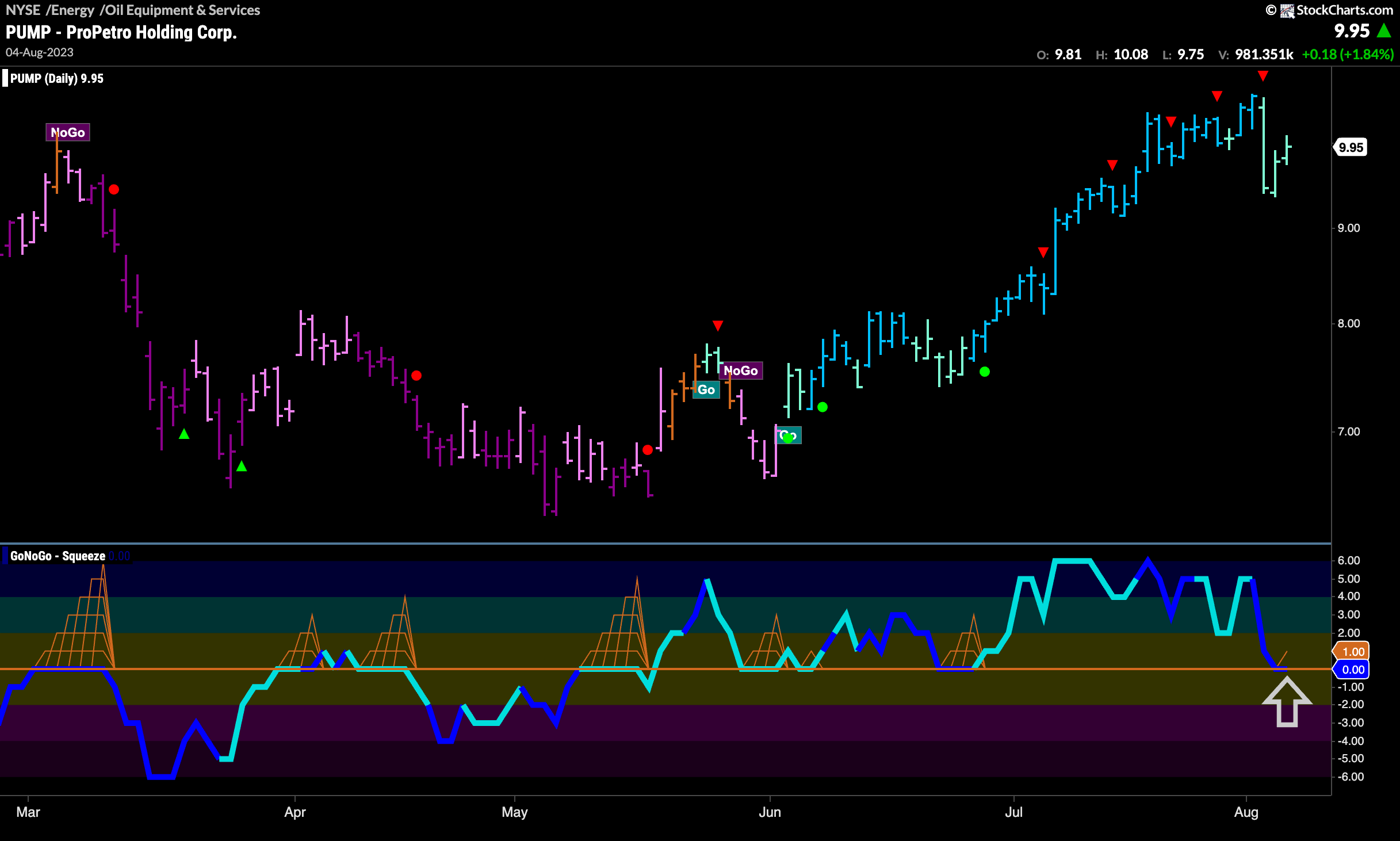Click the NoGo label in early March
Viewport: 1400px width, 841px height.
[68, 132]
